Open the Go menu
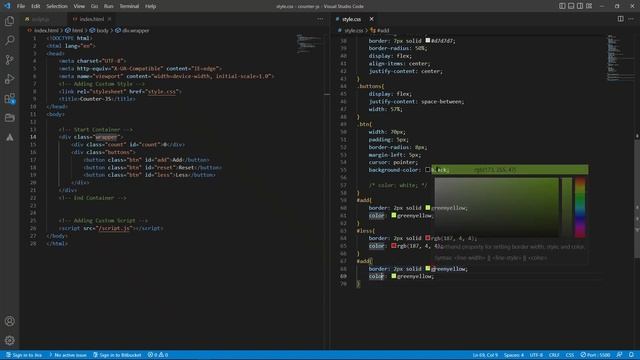 pyautogui.click(x=94, y=6)
